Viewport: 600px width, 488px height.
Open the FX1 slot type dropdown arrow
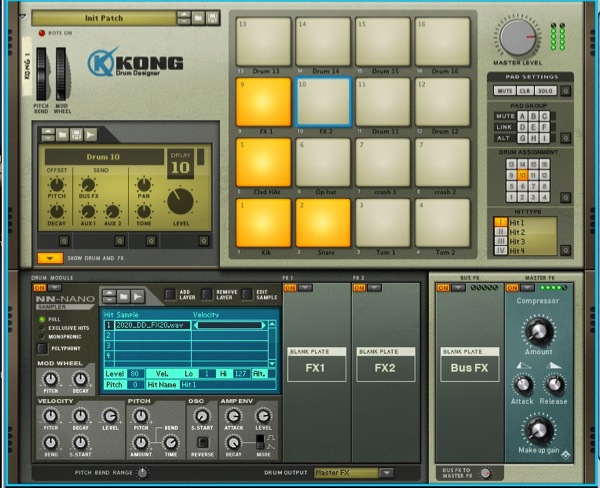coord(305,287)
